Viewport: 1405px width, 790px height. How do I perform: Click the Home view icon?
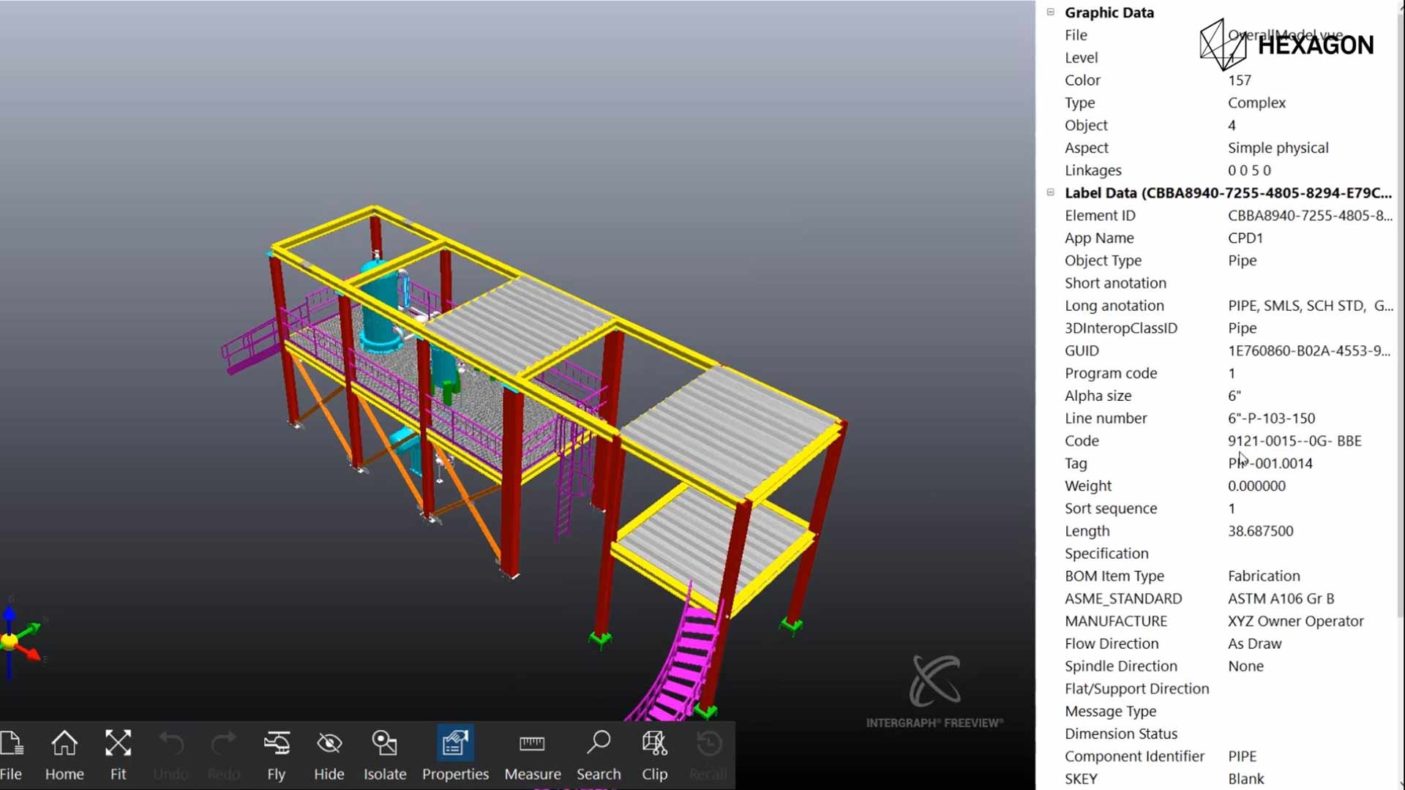tap(64, 745)
